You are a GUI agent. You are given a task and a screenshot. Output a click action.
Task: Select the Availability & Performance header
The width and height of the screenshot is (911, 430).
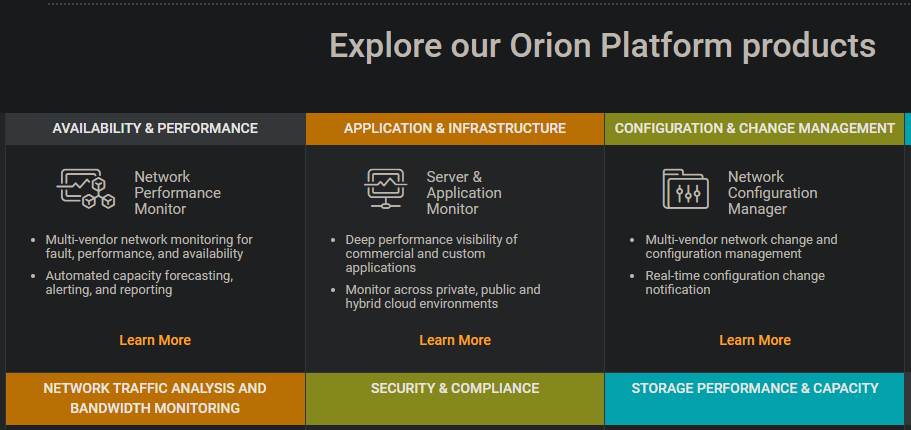[x=155, y=128]
